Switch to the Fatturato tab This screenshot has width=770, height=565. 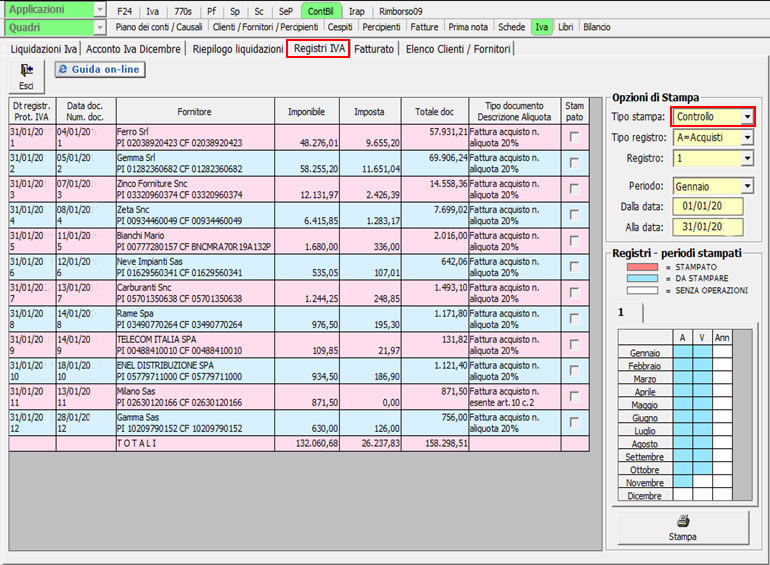tap(374, 49)
